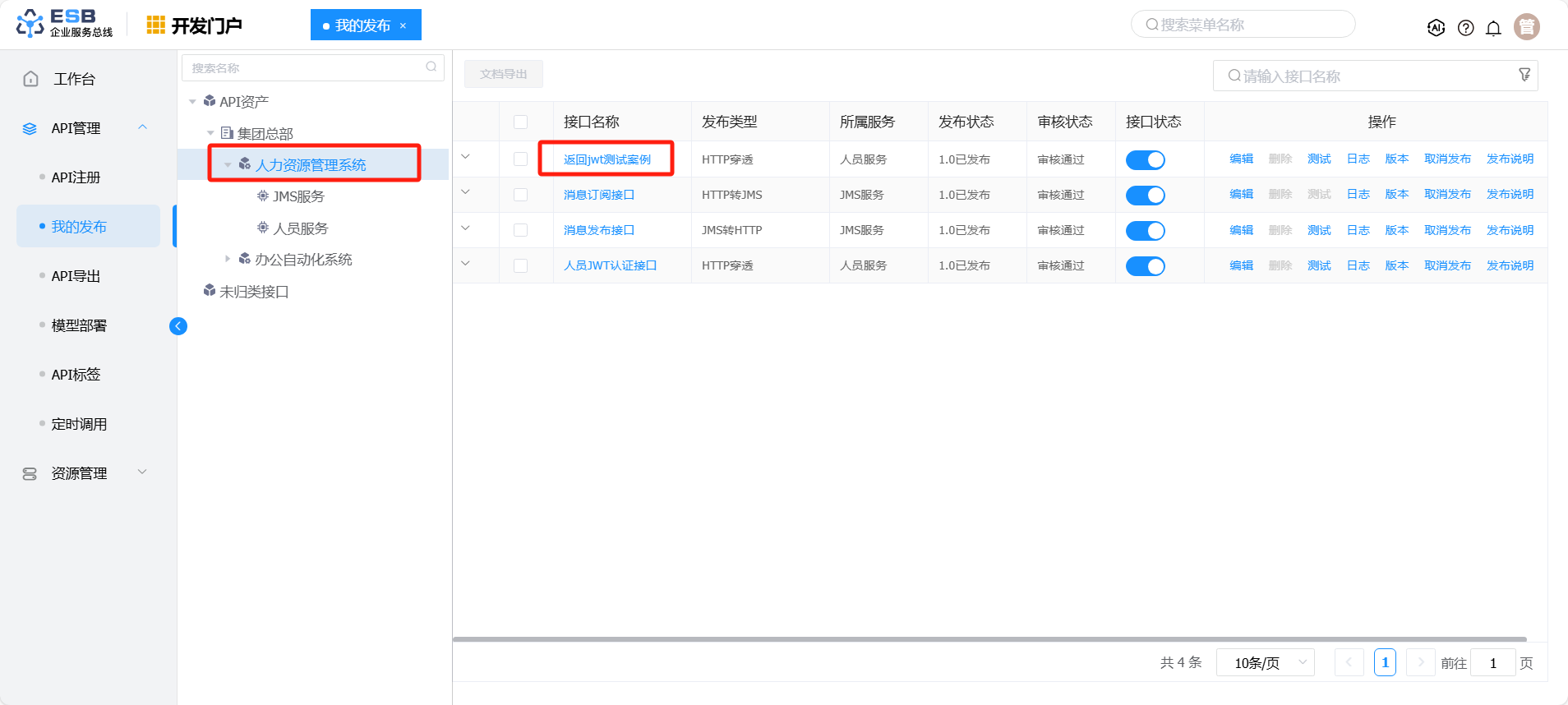Expand row details for 消息发布接口

465,228
